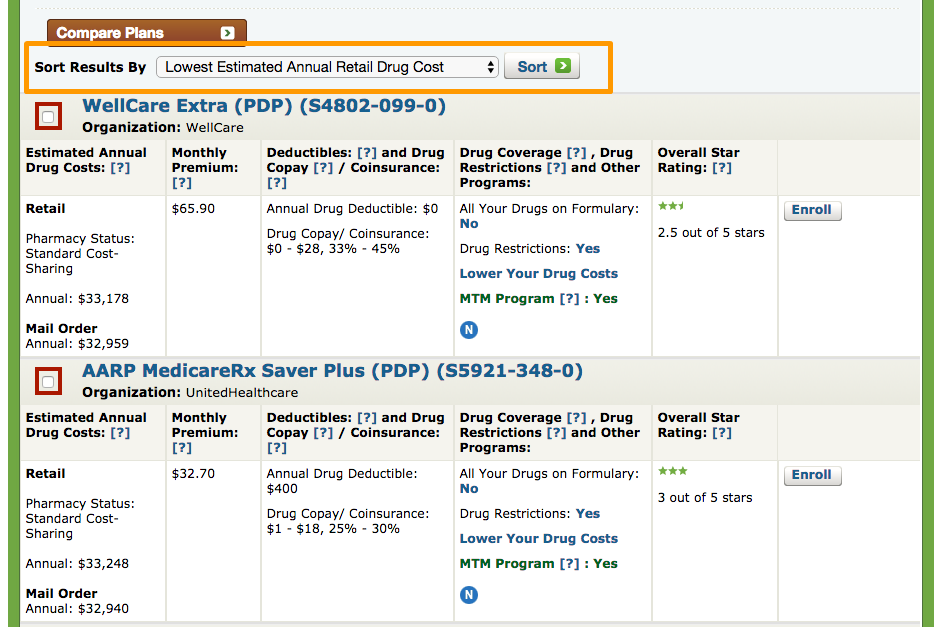Click AARP copay '$1 - $18, 25% - 30%'
The height and width of the screenshot is (627, 941).
pyautogui.click(x=333, y=529)
